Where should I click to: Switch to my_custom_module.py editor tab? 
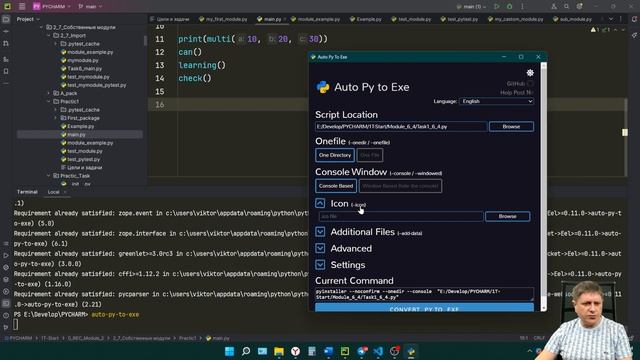[x=515, y=19]
